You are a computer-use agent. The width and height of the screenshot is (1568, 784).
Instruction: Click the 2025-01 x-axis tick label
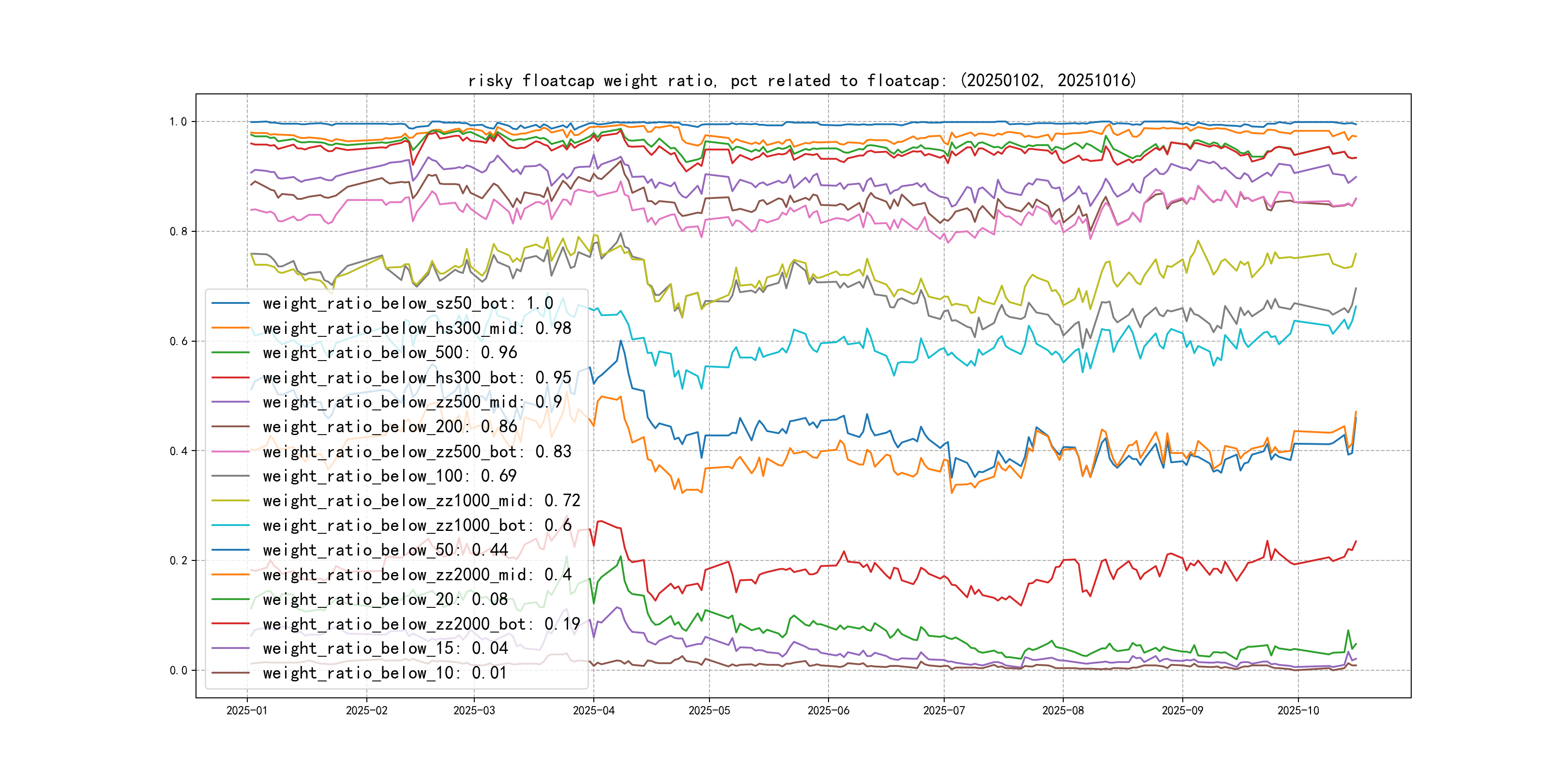(246, 710)
